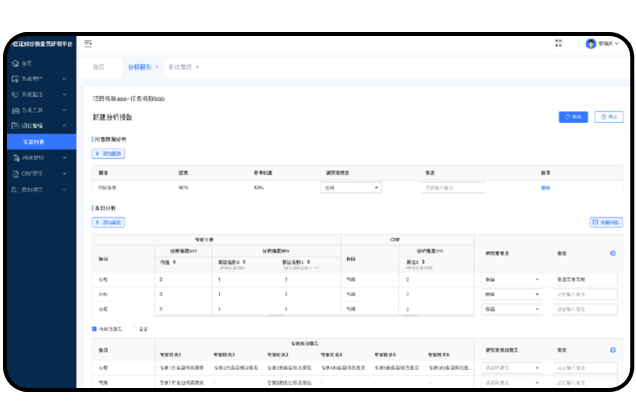The width and height of the screenshot is (636, 420).
Task: Expand the sidebar menu just below the highlighted item
Action: [x=64, y=158]
